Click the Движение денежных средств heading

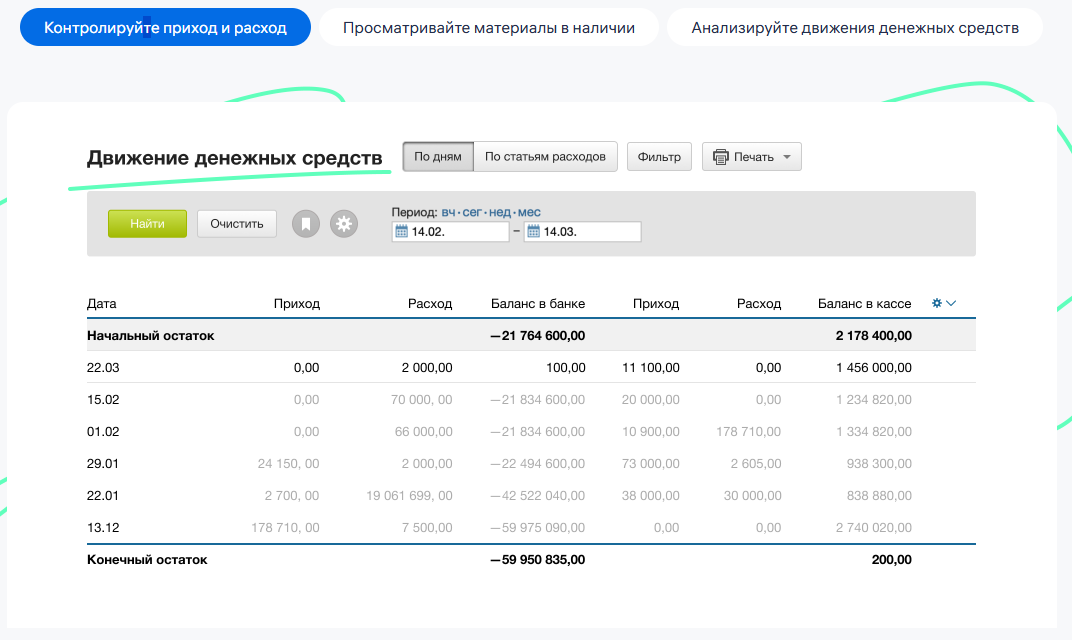coord(234,158)
